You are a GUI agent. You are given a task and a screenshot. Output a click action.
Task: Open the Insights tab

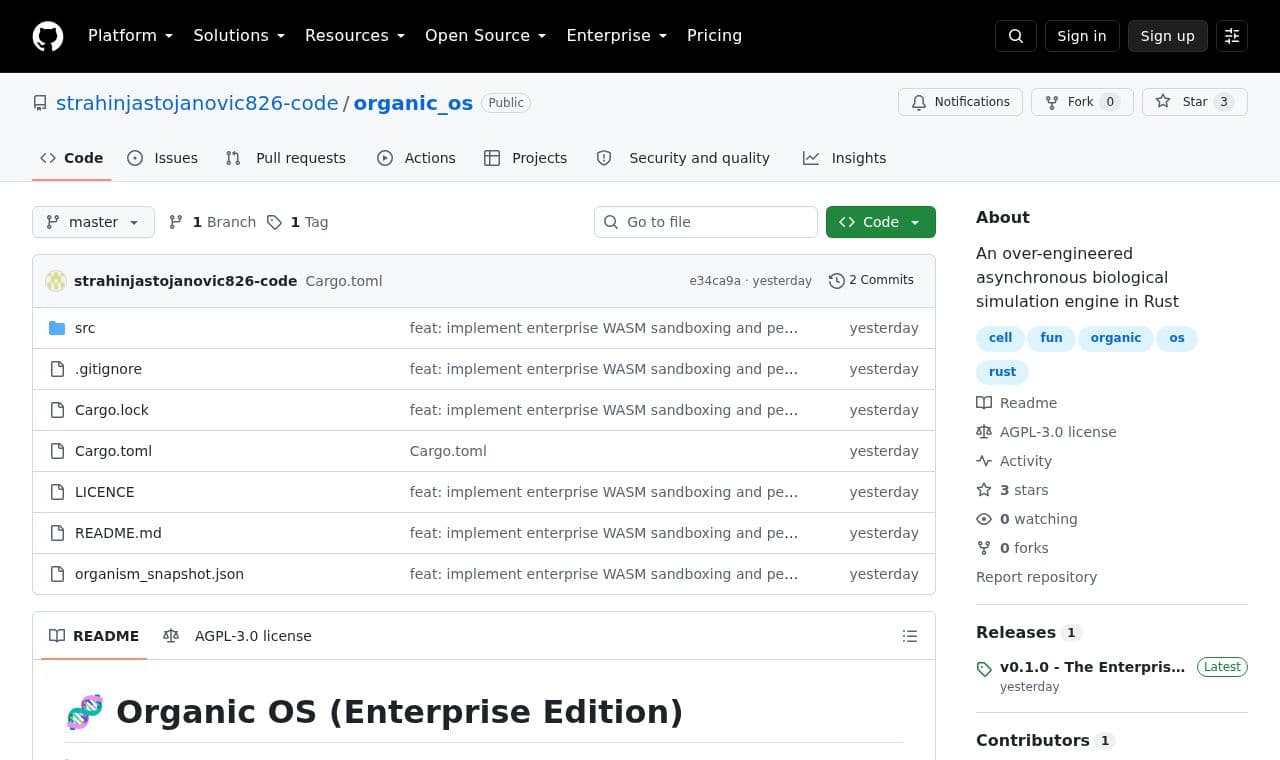[845, 158]
